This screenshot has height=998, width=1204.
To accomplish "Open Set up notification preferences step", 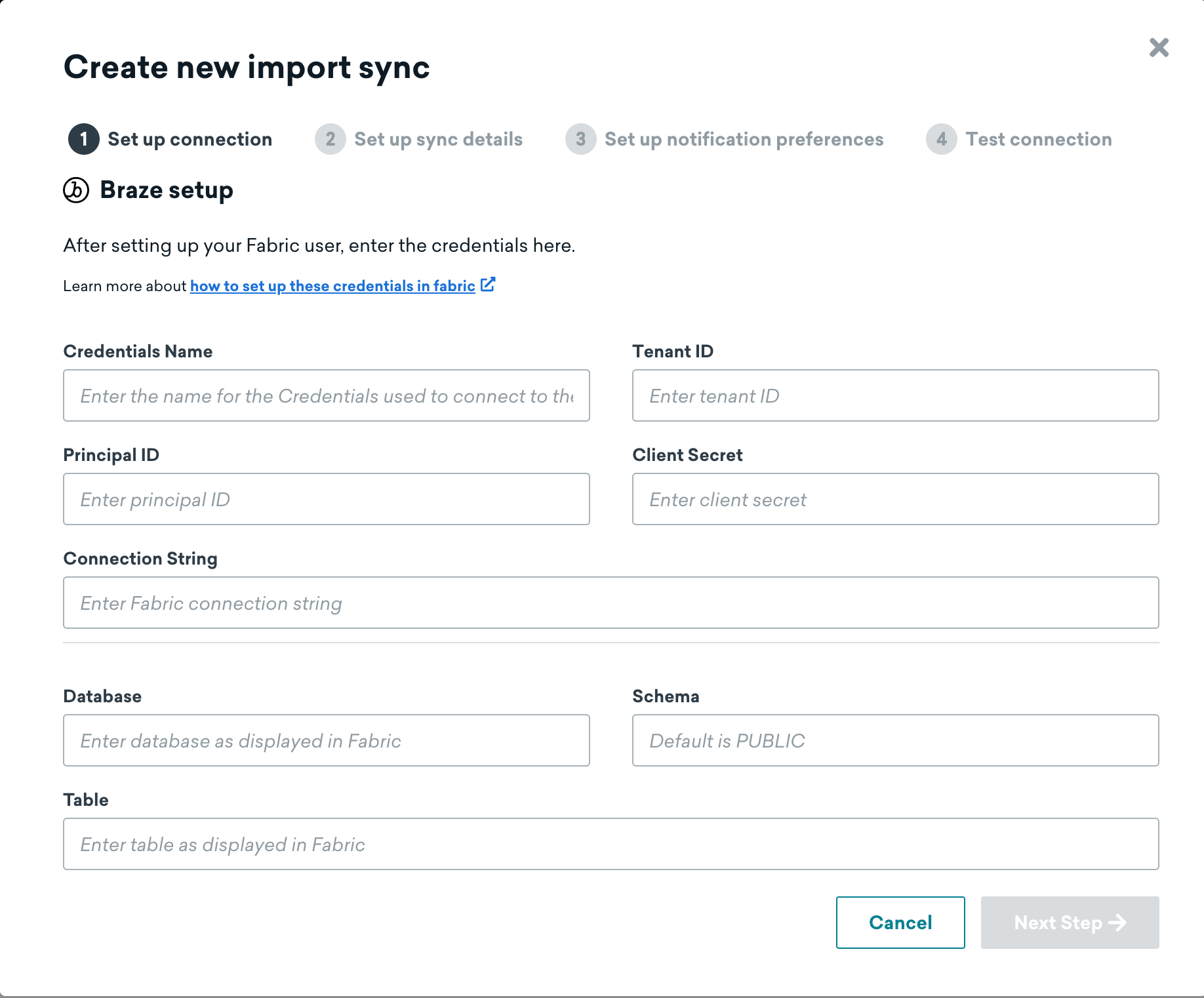I will (744, 139).
